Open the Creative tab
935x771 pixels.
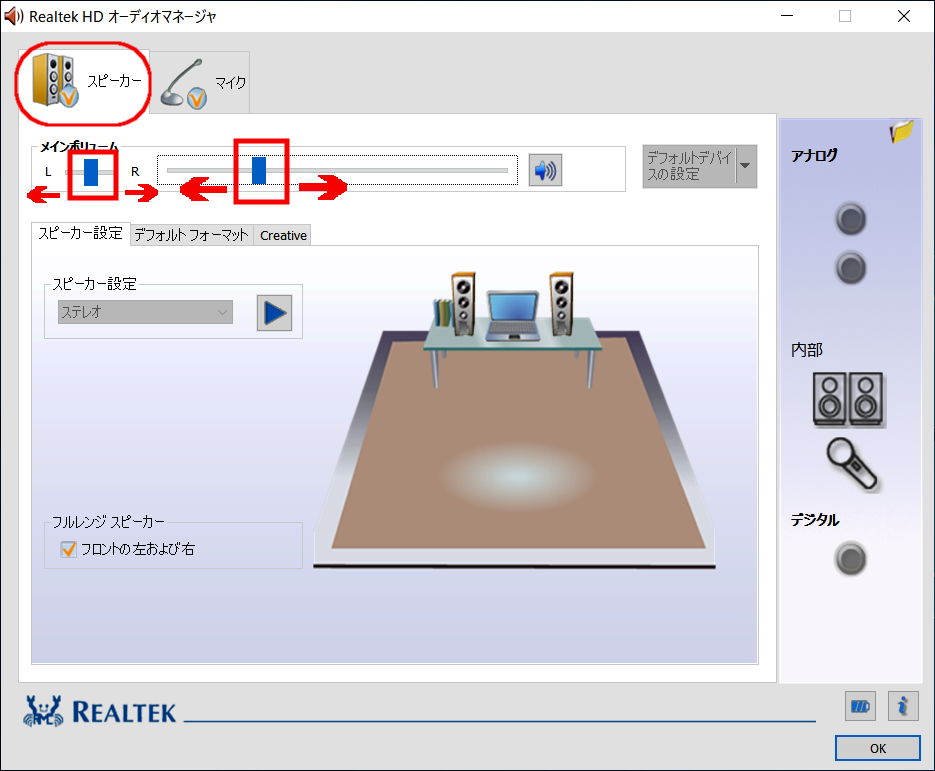pos(283,236)
